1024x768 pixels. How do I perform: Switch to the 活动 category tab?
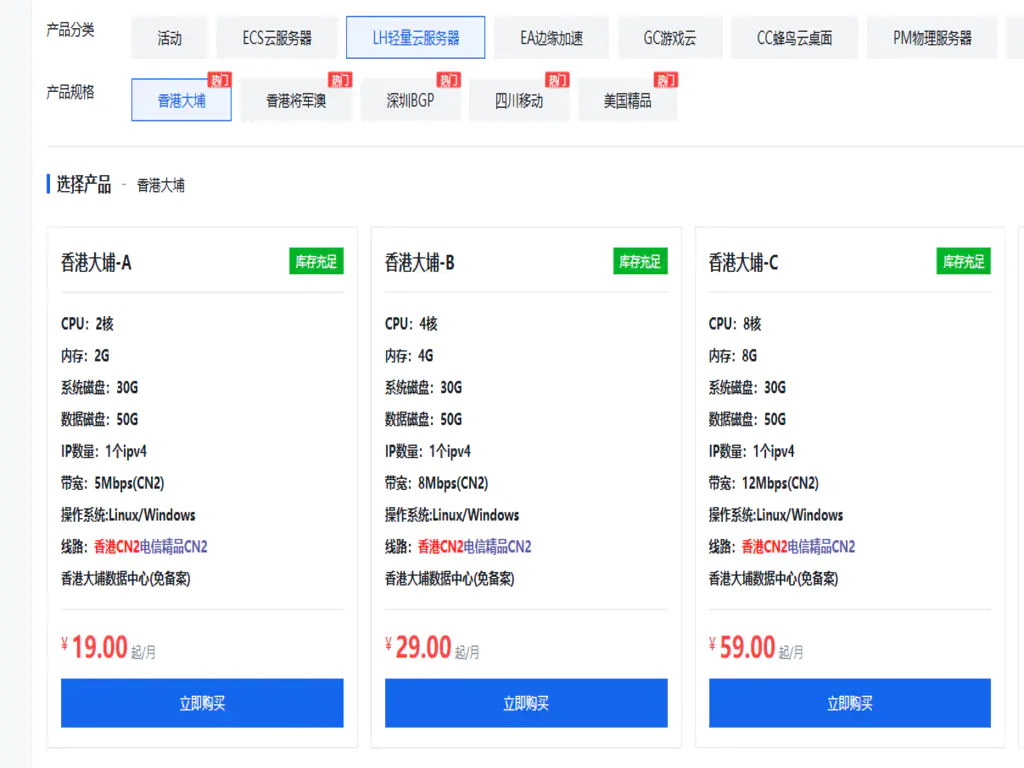(169, 37)
